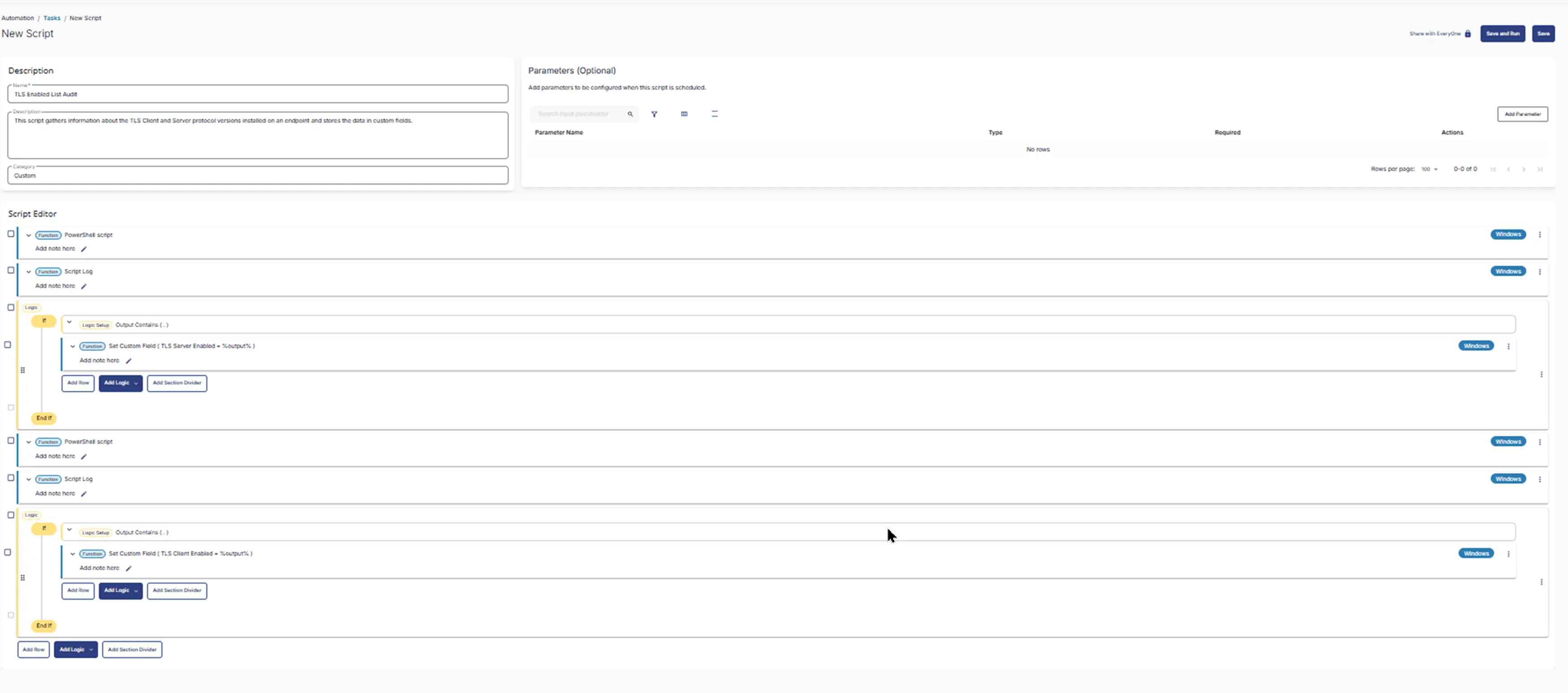
Task: Open the filter funnel icon in Parameters
Action: pos(654,114)
